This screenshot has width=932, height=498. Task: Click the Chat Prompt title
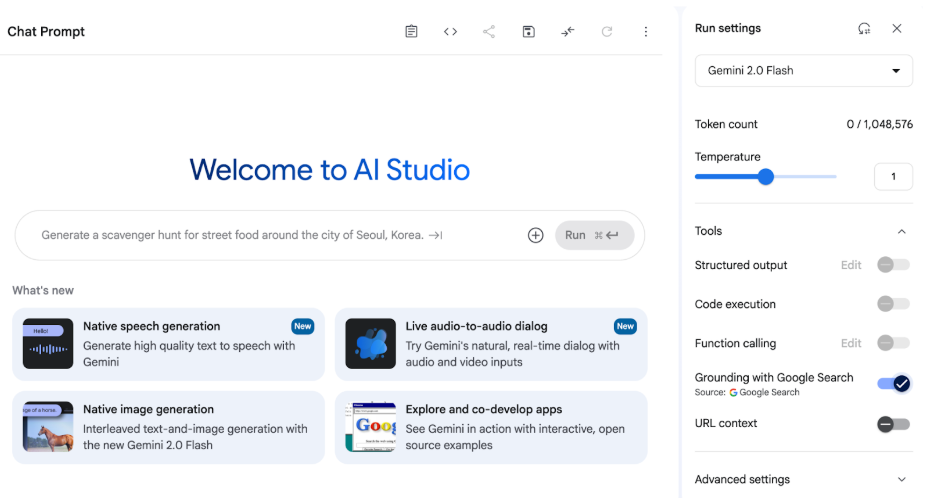click(46, 31)
